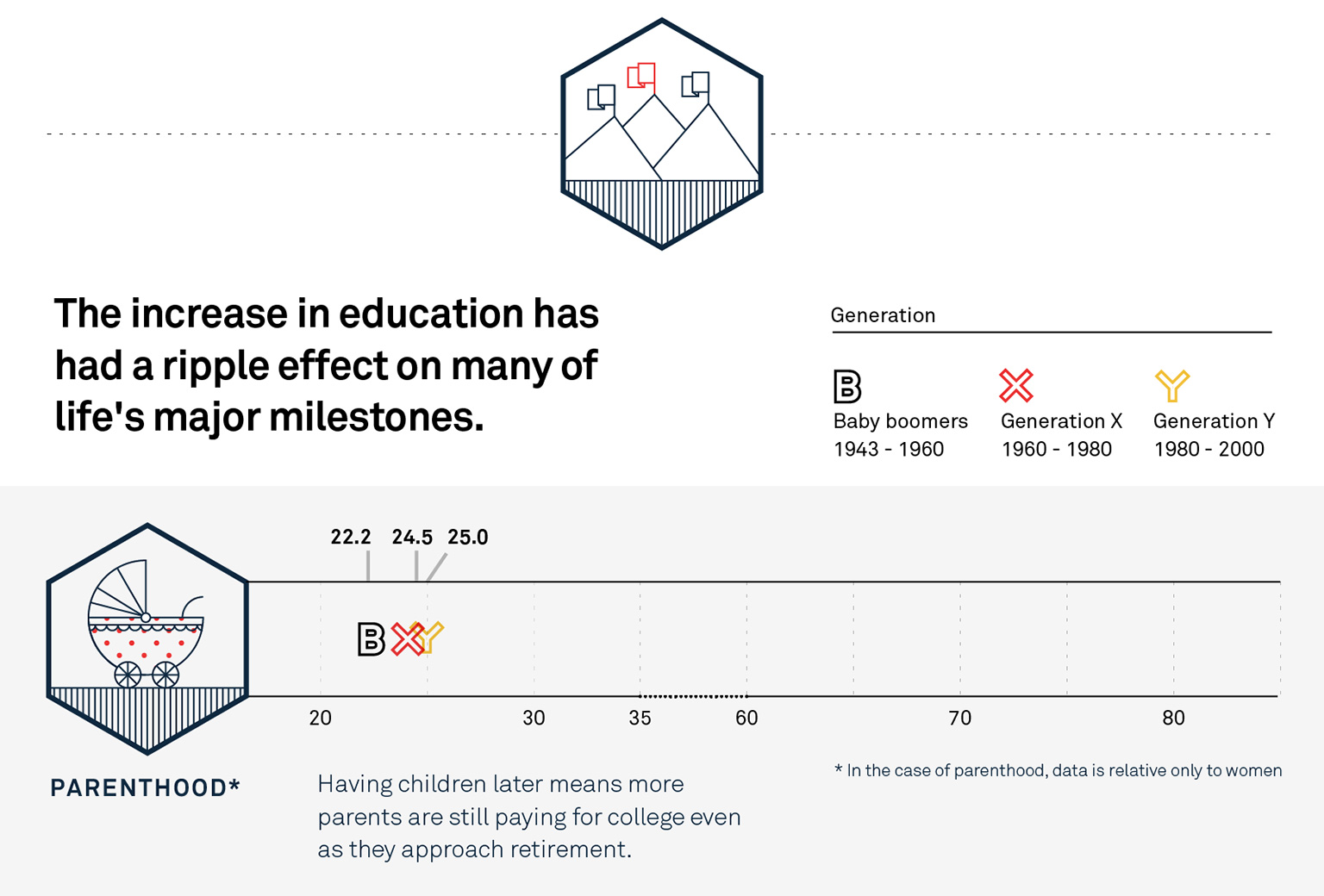Select the red Generation X legend icon
This screenshot has height=896, width=1324.
[1016, 385]
